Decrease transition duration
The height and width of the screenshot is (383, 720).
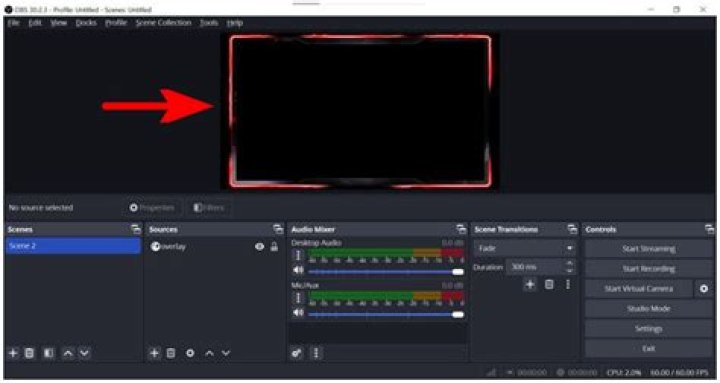coord(569,270)
